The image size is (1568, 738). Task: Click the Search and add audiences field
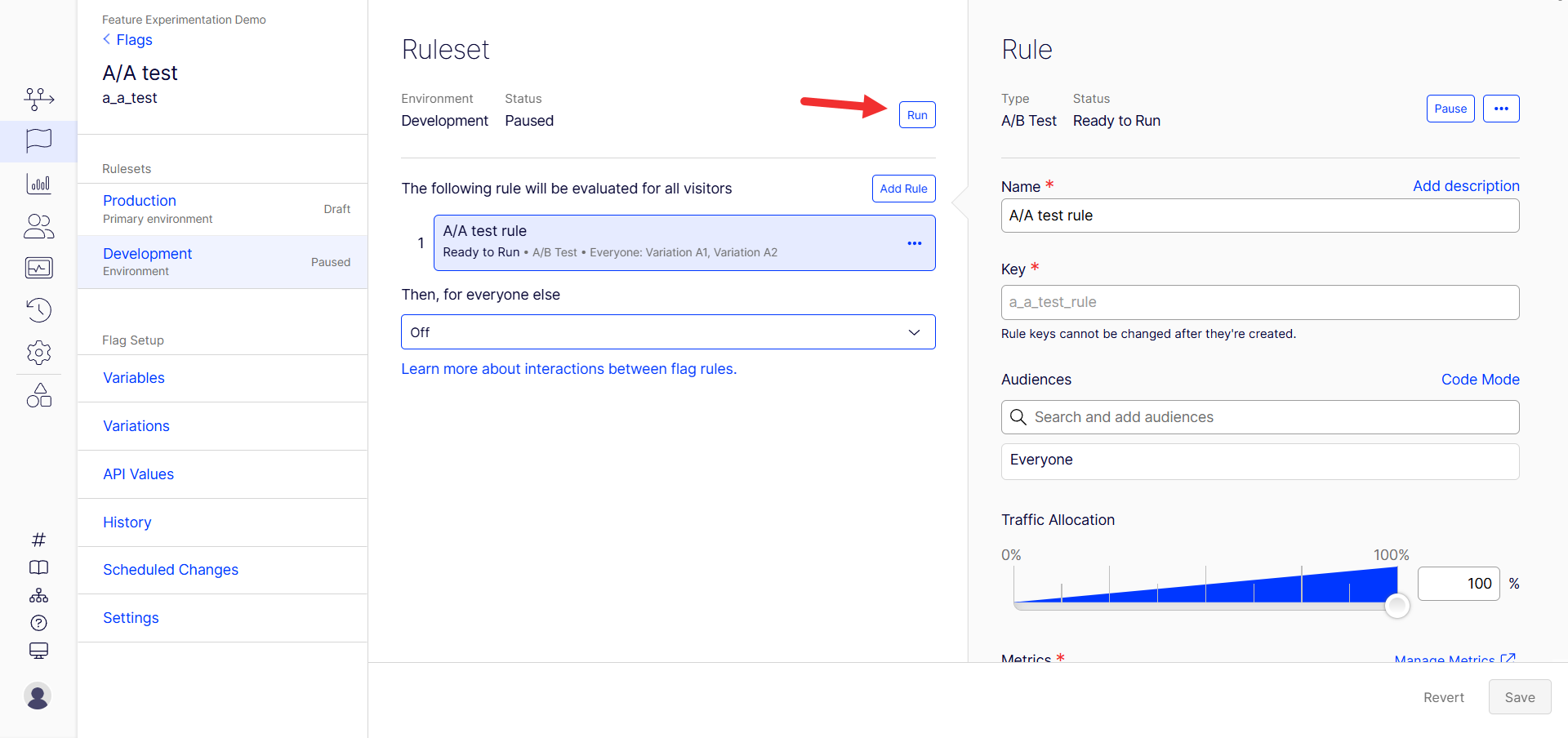pos(1260,417)
